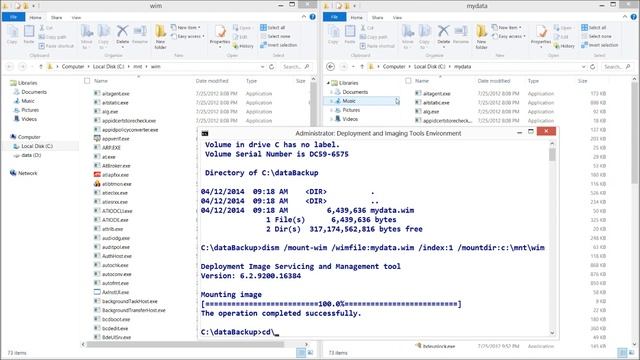Open address bar history dropdown in mydata window
This screenshot has height=360, width=640.
pyautogui.click(x=584, y=67)
